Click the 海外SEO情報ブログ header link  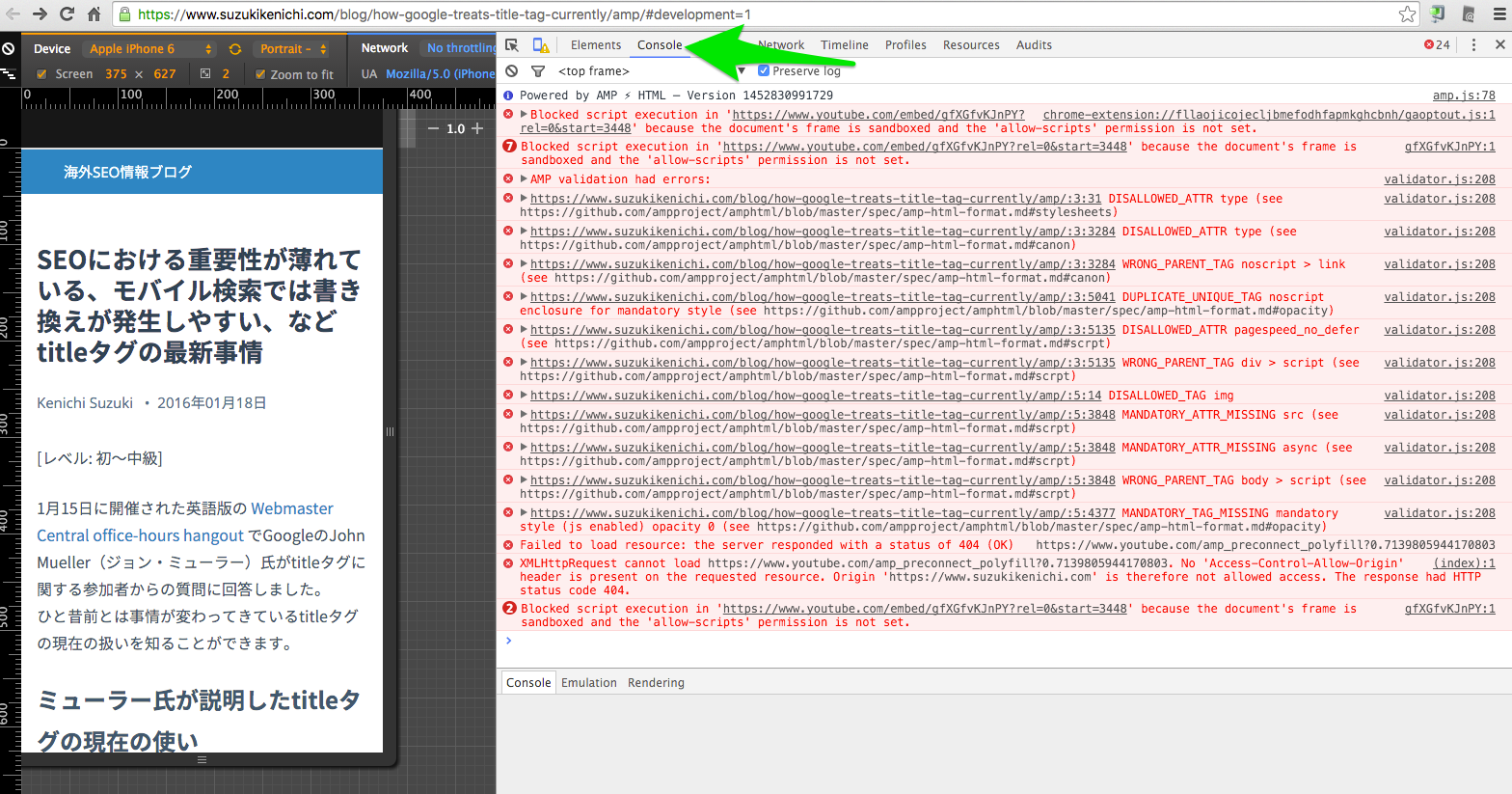[x=127, y=172]
